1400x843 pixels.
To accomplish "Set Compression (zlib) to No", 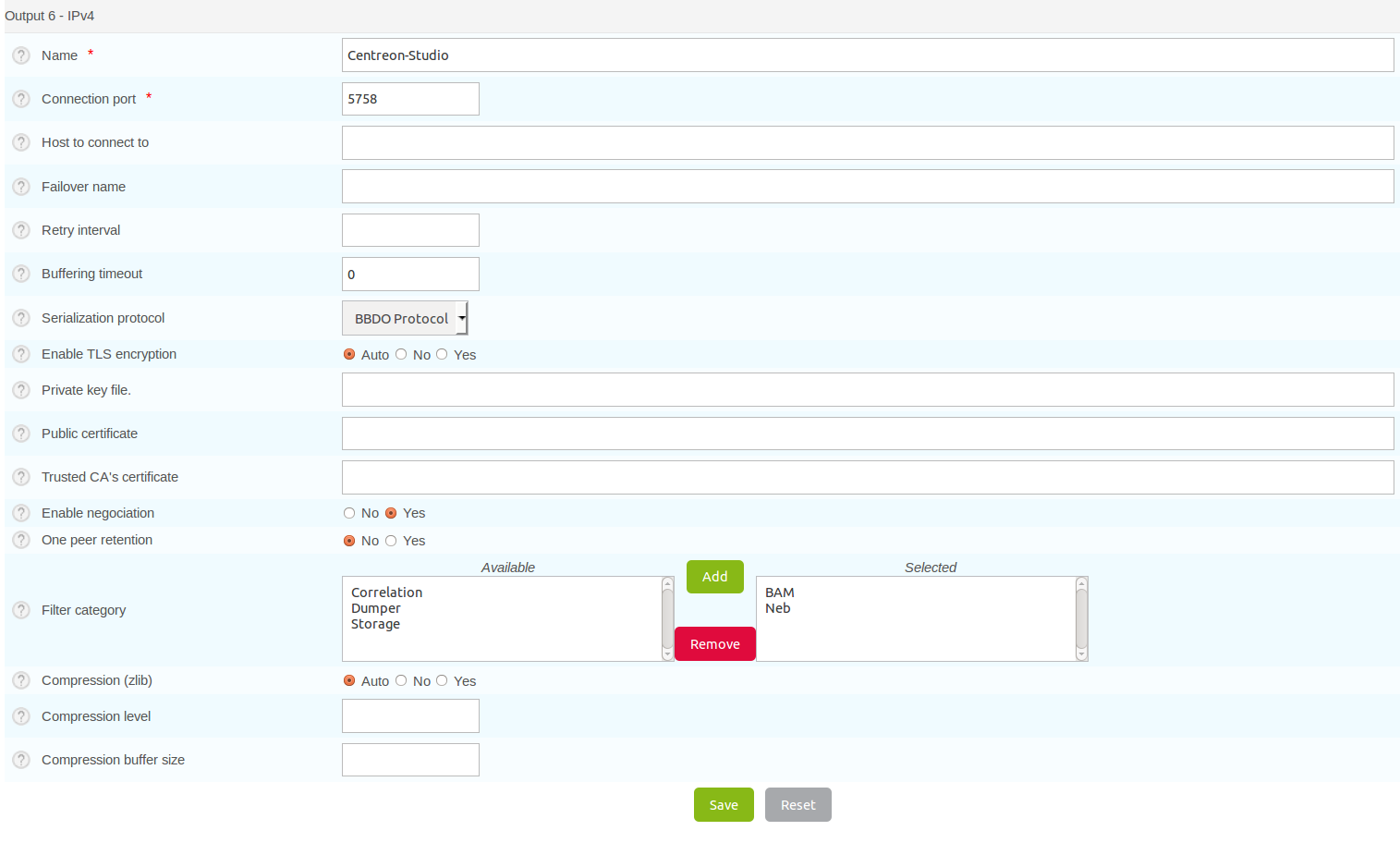I will pyautogui.click(x=401, y=680).
